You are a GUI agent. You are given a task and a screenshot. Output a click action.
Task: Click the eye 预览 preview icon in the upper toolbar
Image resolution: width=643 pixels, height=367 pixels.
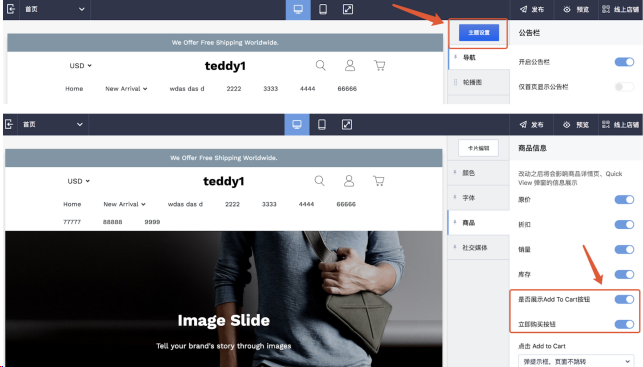[x=567, y=9]
